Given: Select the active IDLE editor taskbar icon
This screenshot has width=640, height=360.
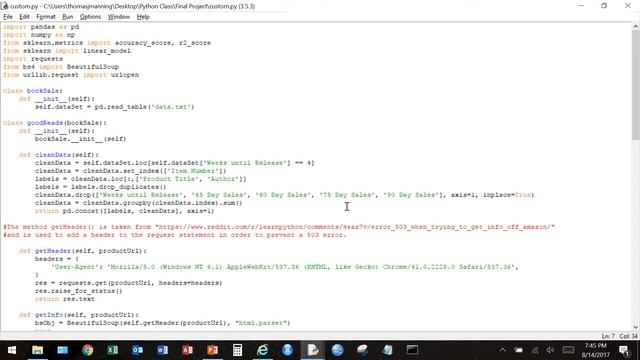Looking at the screenshot, I should coord(313,350).
